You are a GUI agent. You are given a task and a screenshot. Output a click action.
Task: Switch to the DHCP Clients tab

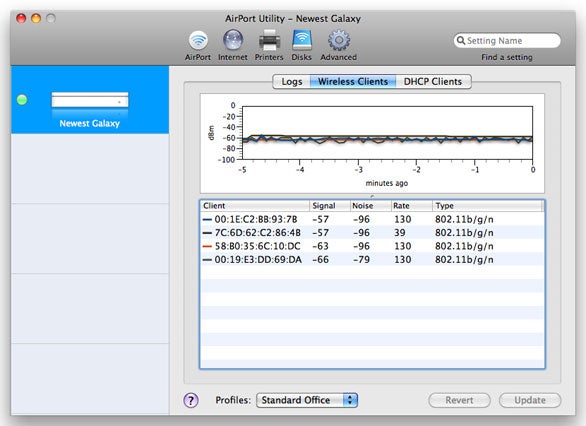pos(433,81)
